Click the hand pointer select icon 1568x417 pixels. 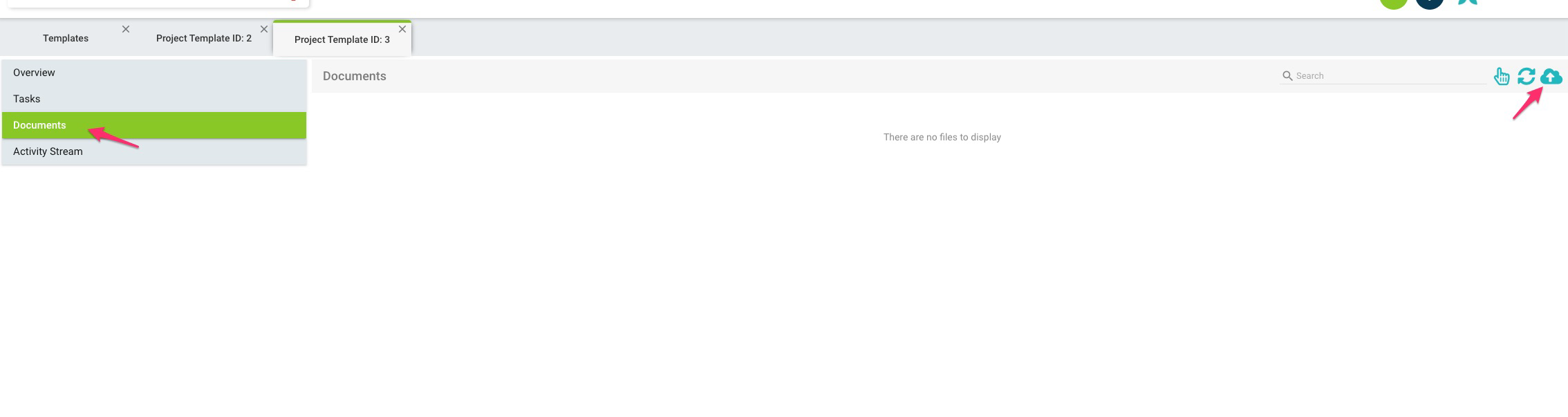click(1501, 76)
